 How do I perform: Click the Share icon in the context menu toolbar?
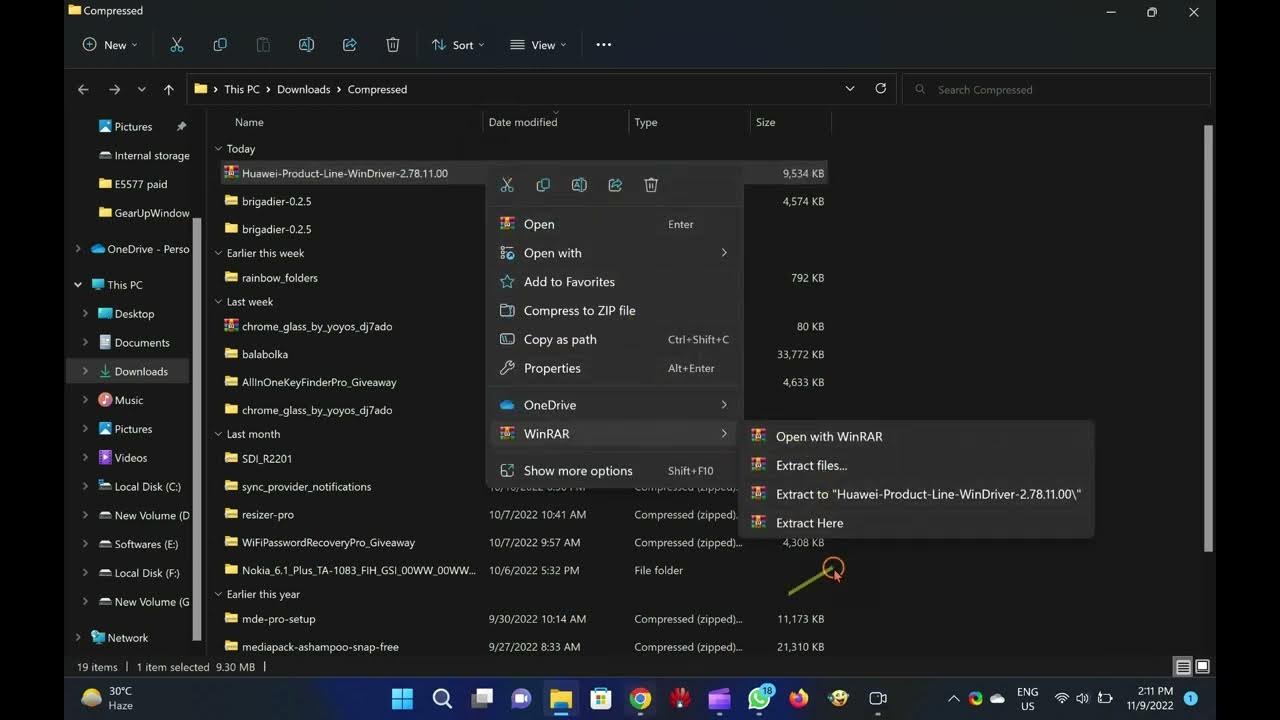coord(615,184)
